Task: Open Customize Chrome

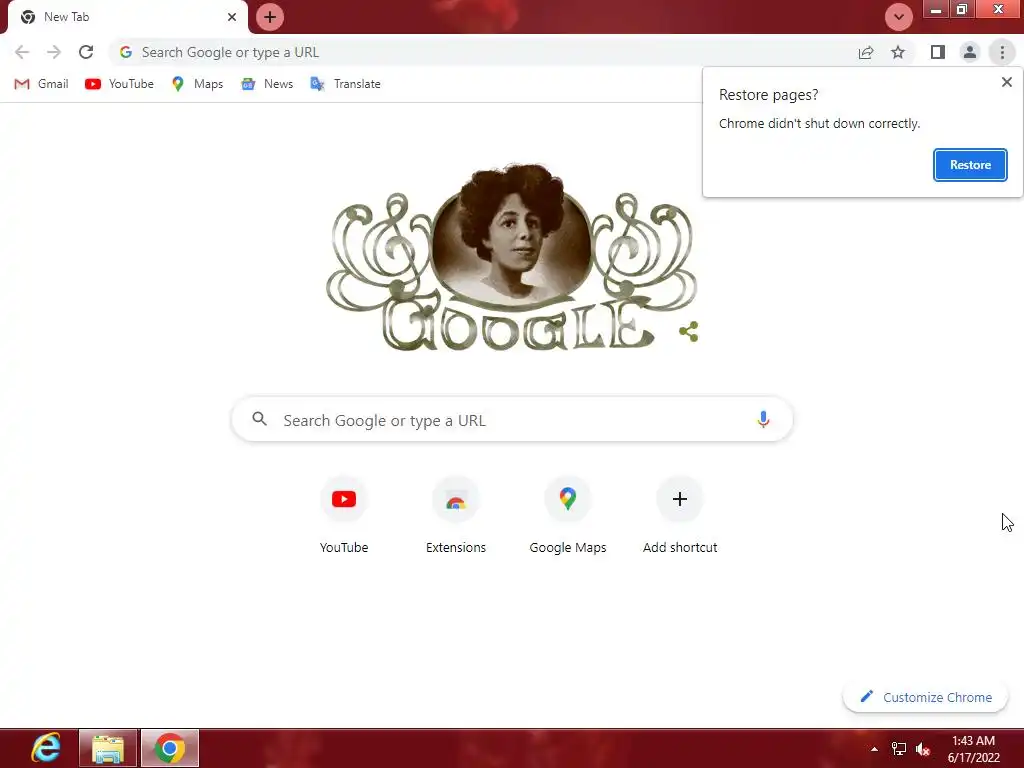Action: (x=925, y=697)
